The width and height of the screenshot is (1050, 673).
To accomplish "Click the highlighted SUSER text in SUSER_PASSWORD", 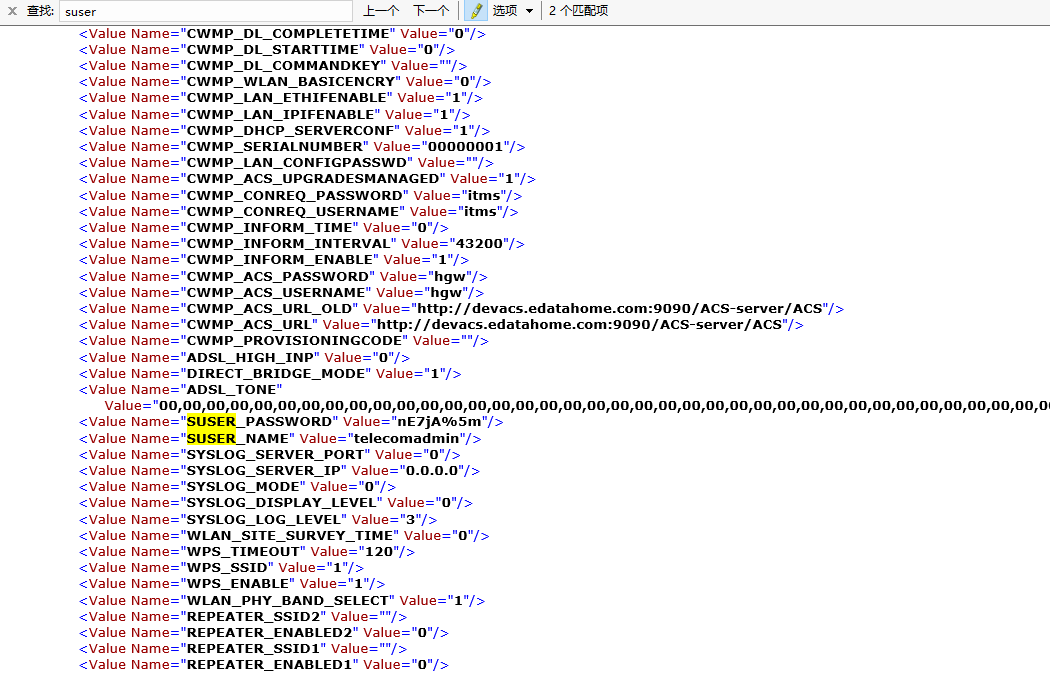I will pyautogui.click(x=211, y=421).
